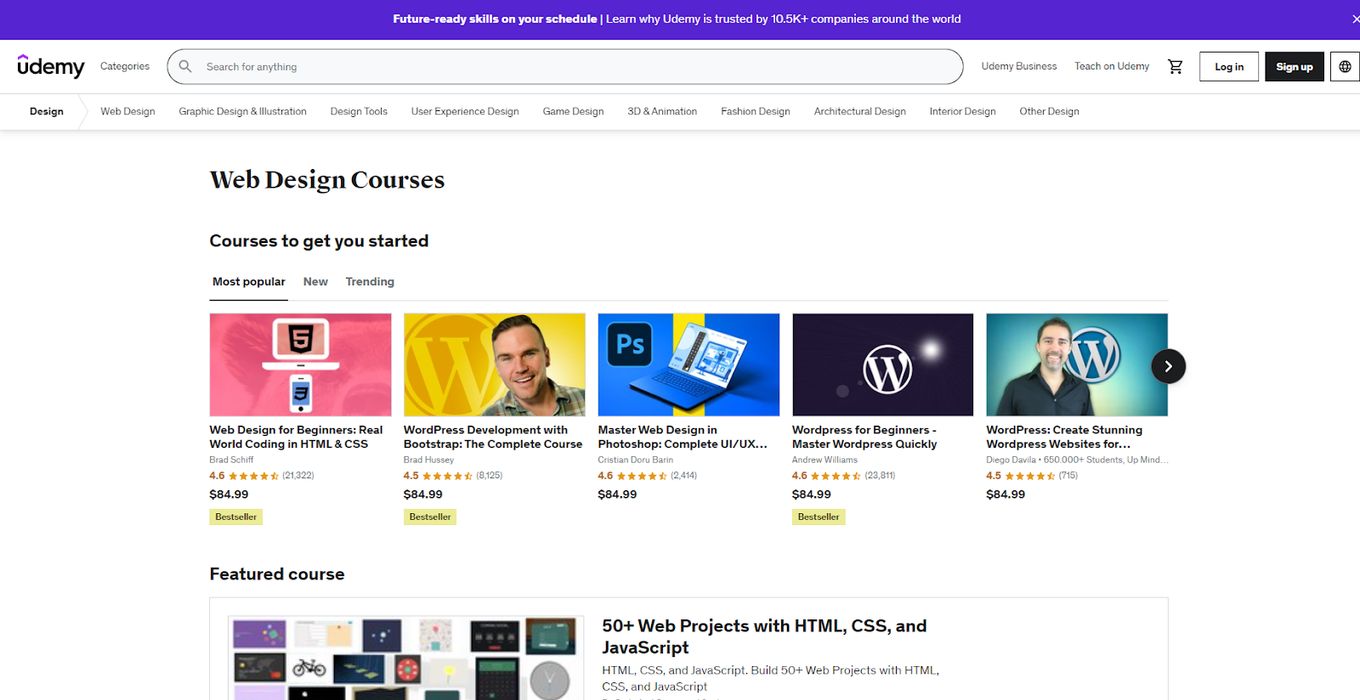Open Graphic Design & Illustration subcategory
Screen dimensions: 1360x700
click(x=243, y=112)
